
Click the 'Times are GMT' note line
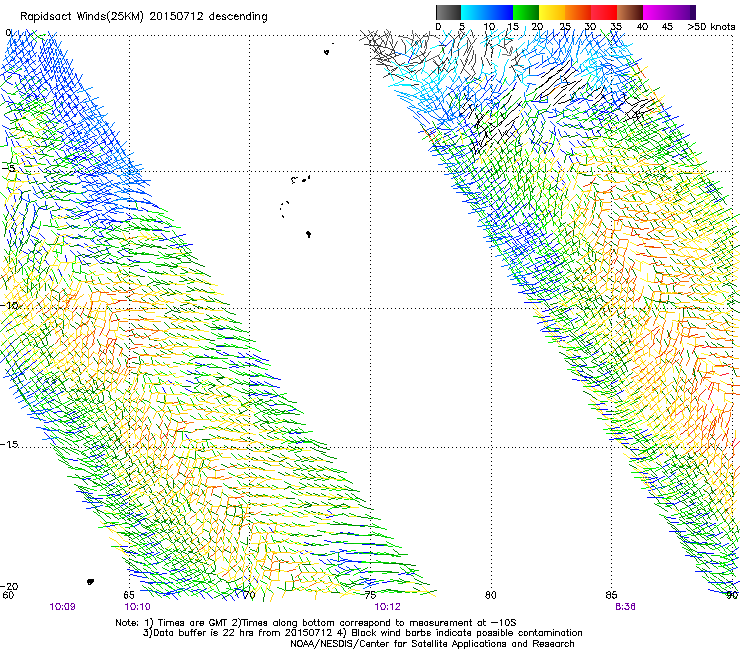316,623
